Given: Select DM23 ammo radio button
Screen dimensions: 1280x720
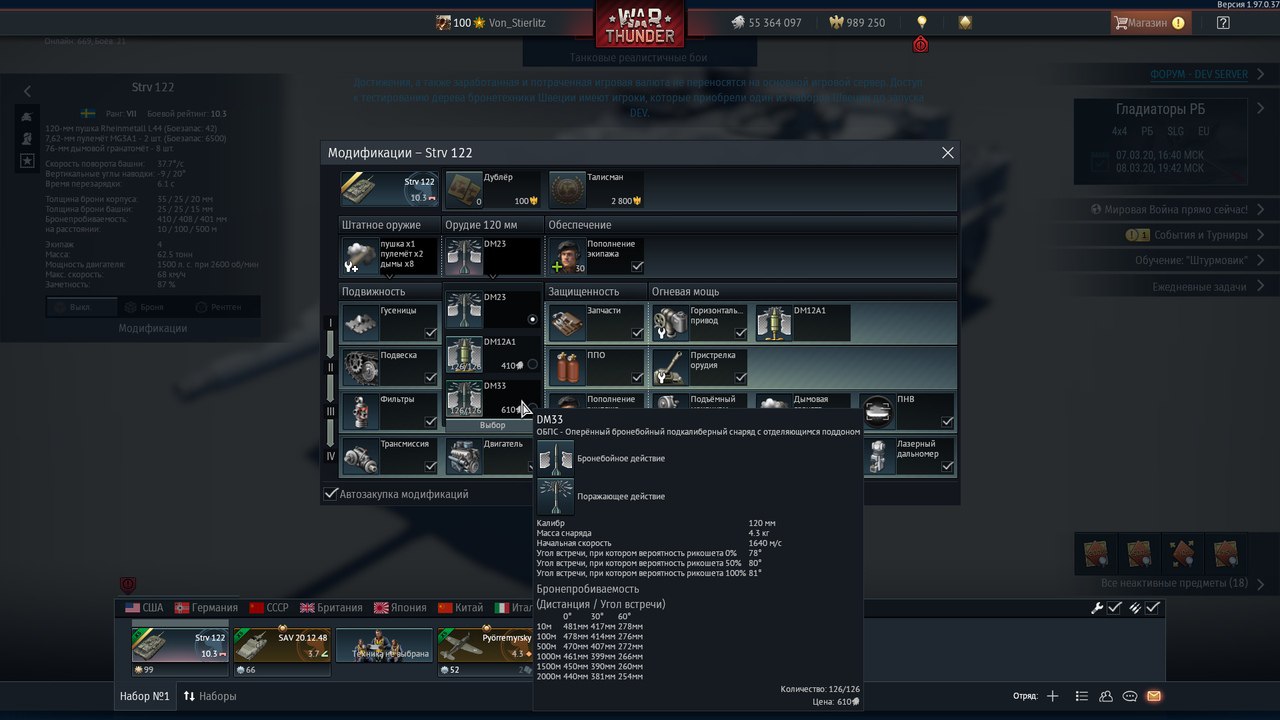Looking at the screenshot, I should pos(532,319).
